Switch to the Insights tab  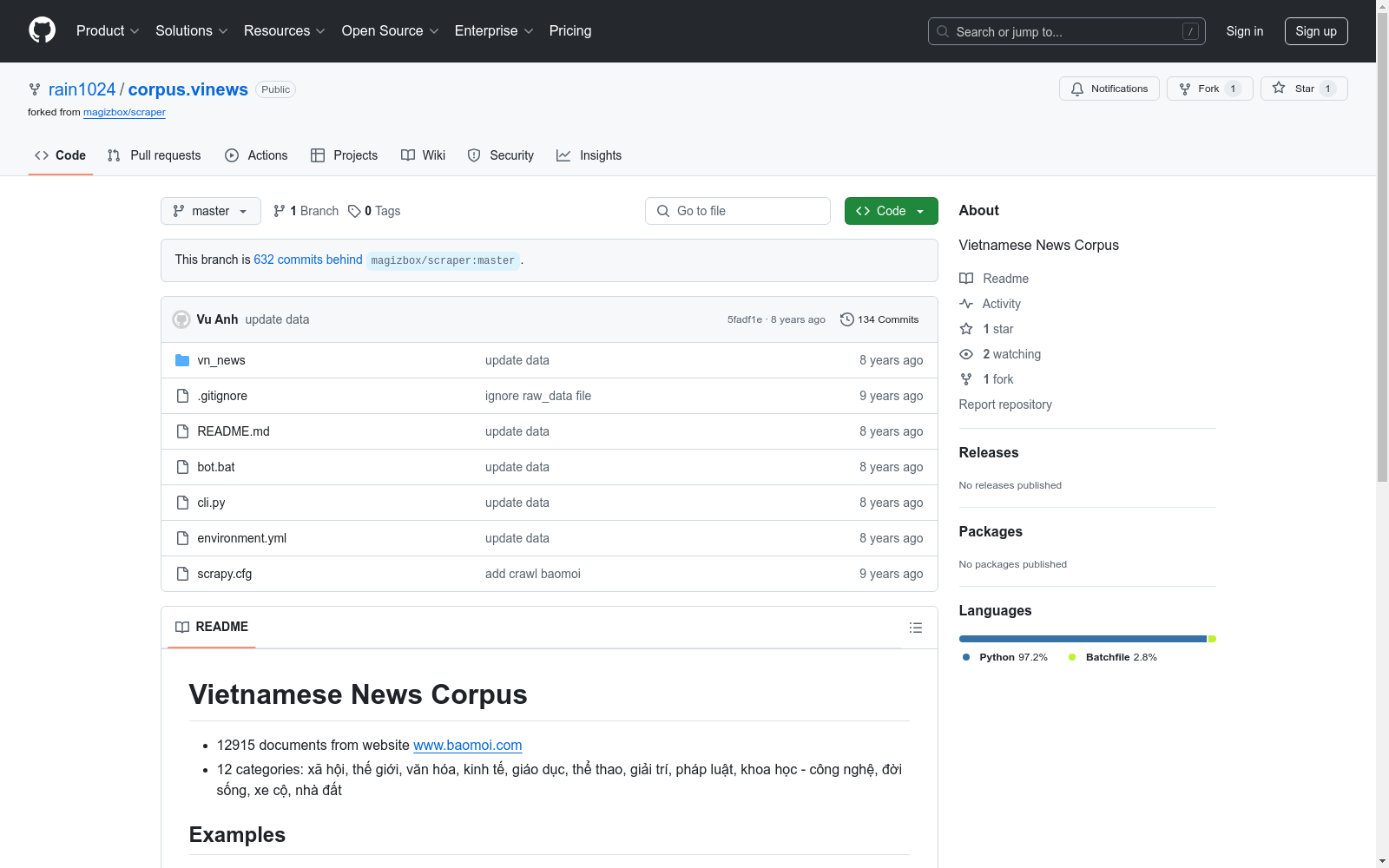(589, 155)
